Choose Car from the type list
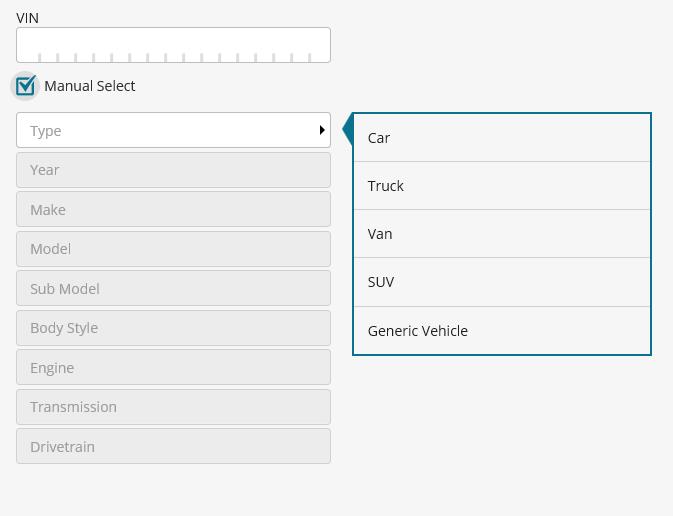 point(502,138)
